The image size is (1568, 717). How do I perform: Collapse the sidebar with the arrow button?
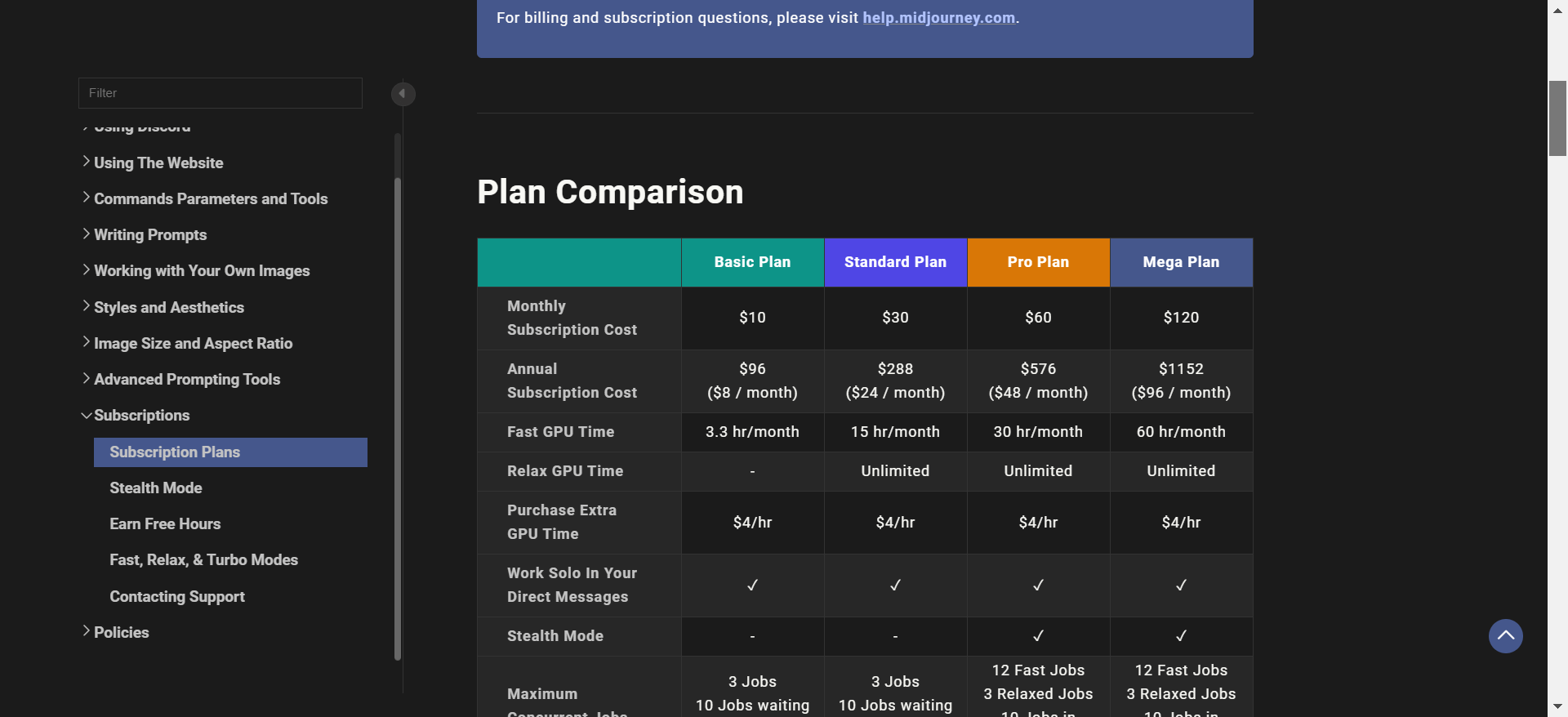tap(403, 94)
